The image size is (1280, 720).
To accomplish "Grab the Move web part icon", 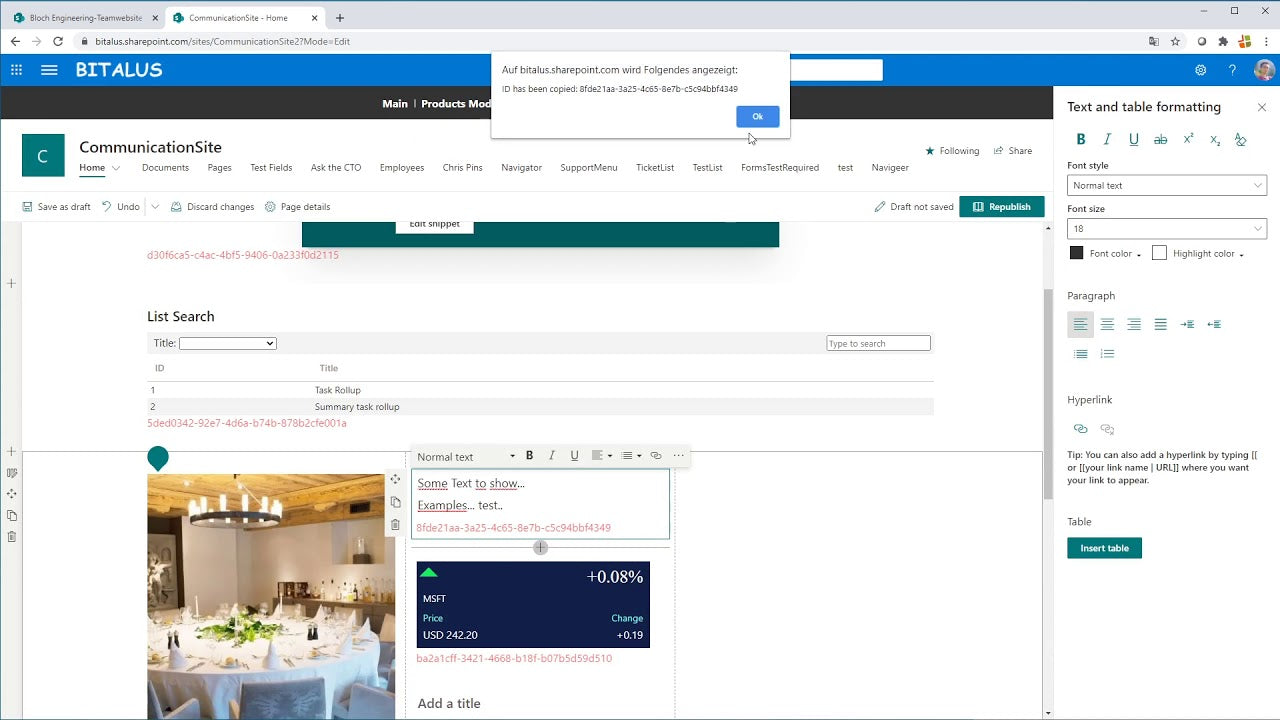I will point(395,479).
